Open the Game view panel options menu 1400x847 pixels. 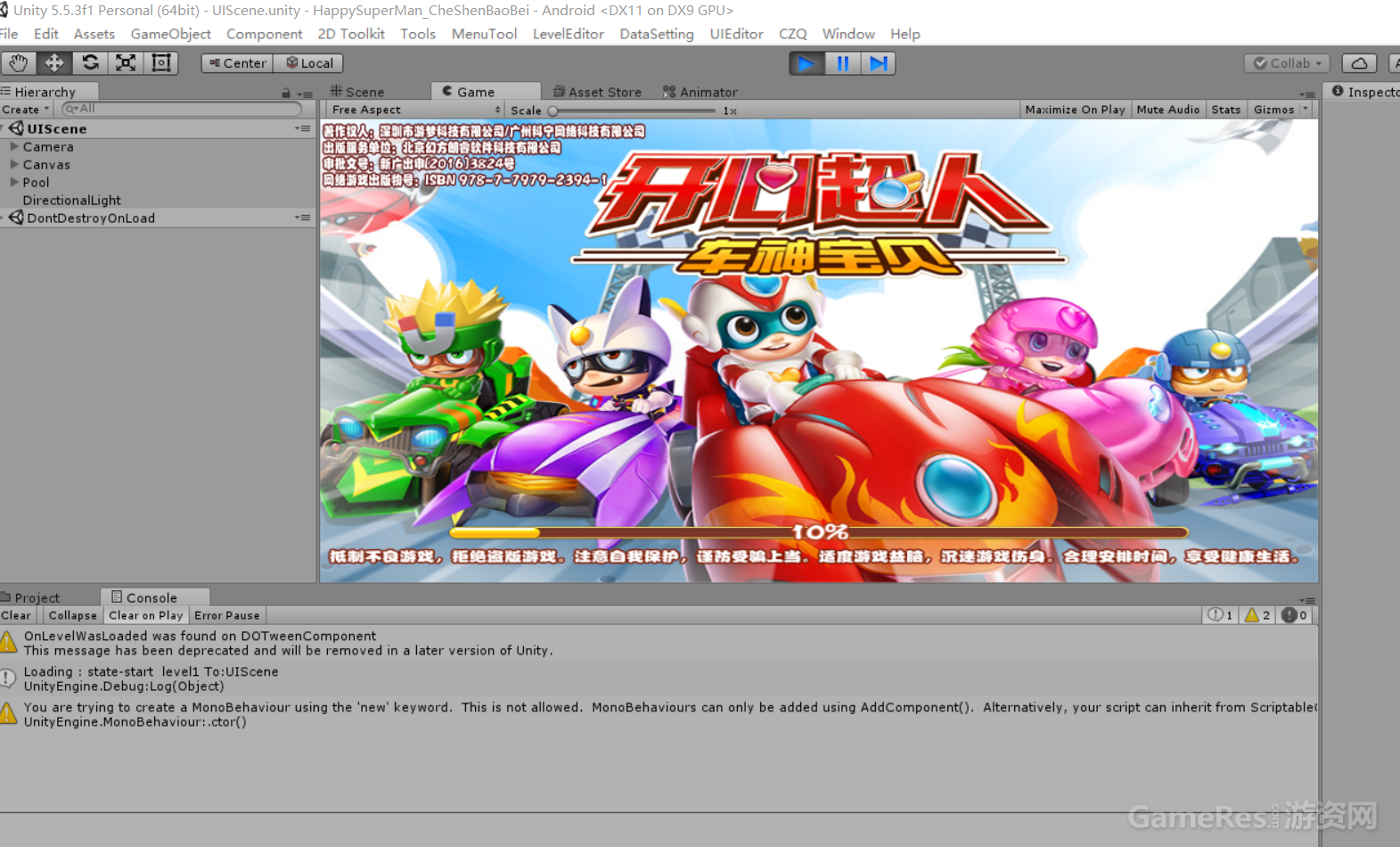point(1307,94)
